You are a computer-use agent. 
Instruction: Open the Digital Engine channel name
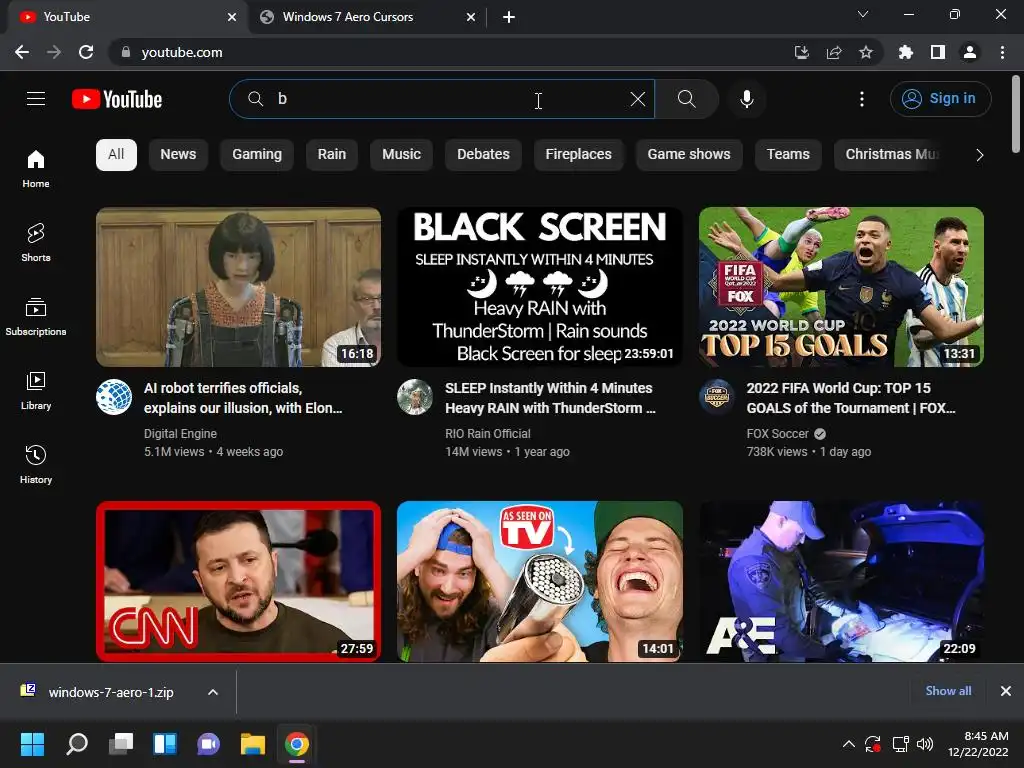pos(180,434)
